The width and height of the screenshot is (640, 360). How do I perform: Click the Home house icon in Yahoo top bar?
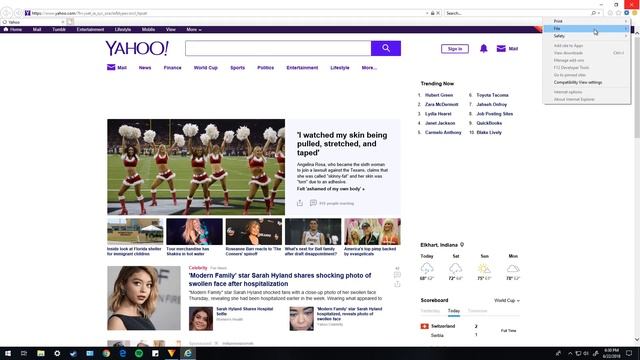coord(6,29)
